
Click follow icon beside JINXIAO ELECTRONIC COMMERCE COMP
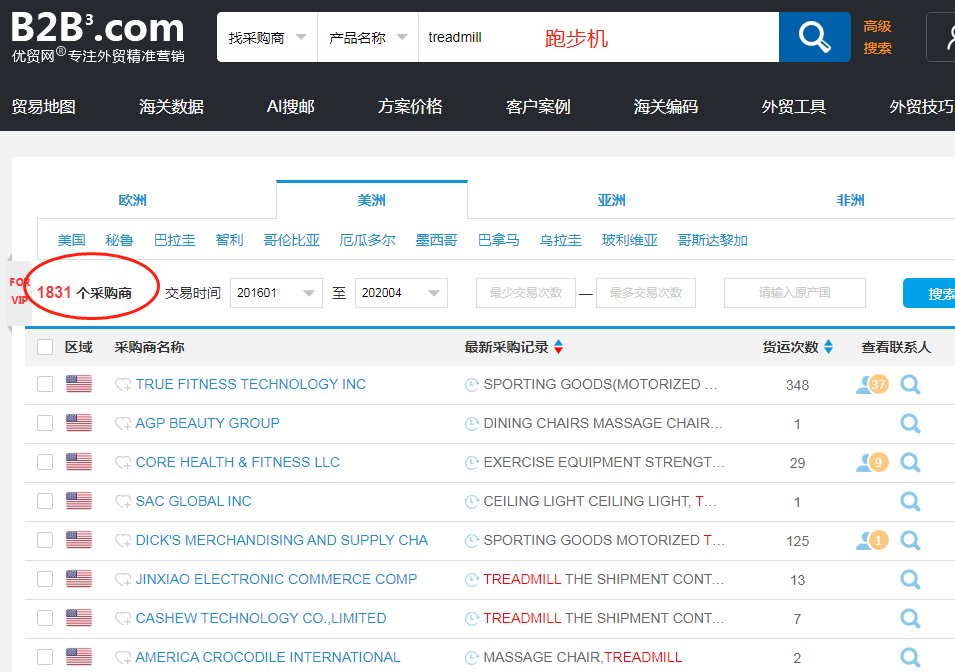[x=123, y=579]
